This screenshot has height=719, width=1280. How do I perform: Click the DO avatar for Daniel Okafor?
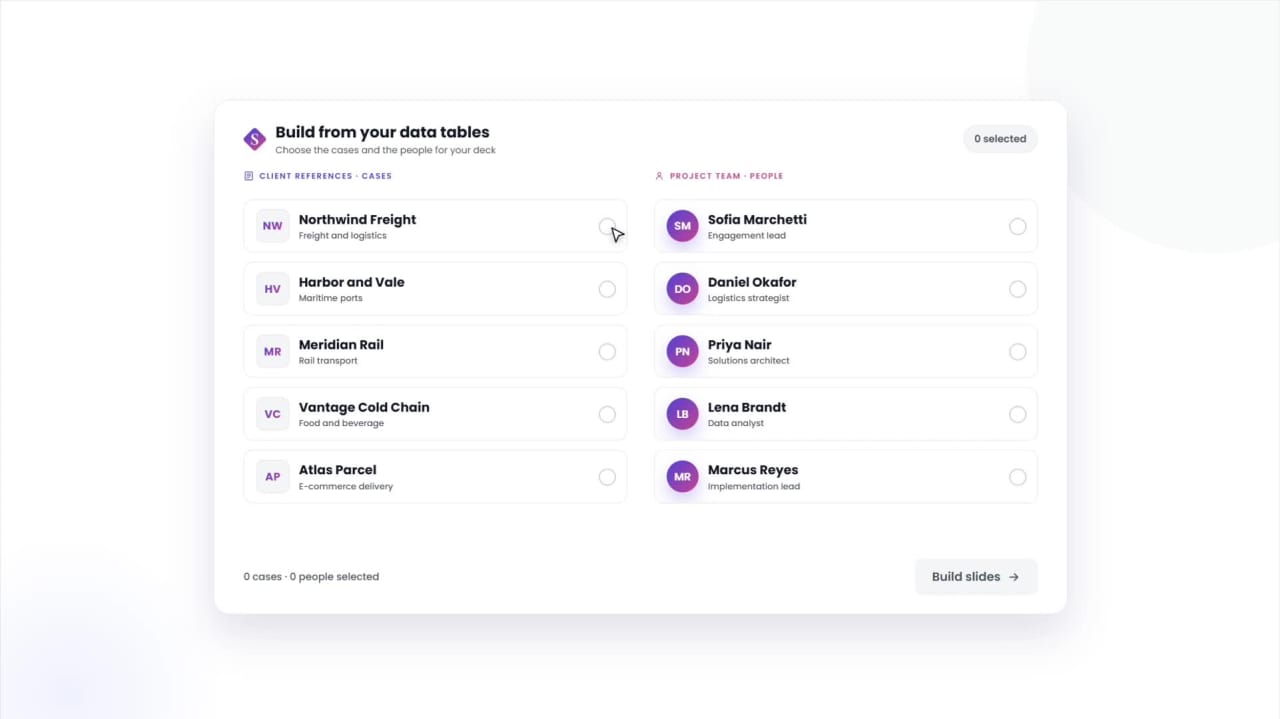pyautogui.click(x=682, y=289)
